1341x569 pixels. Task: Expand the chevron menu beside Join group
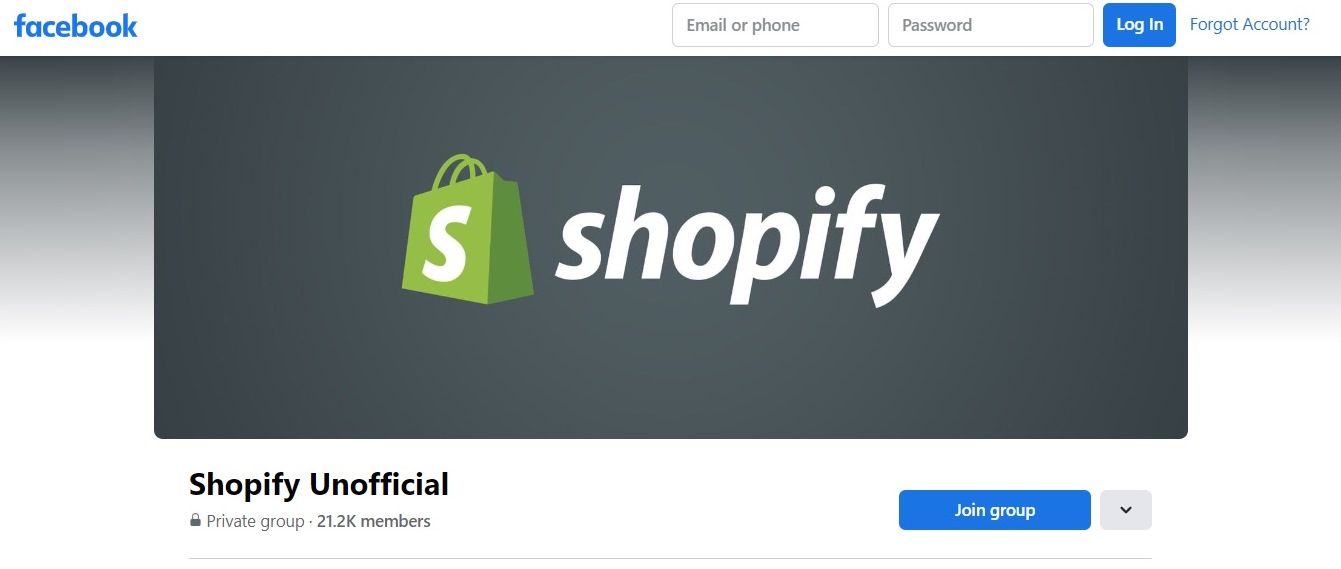(x=1126, y=510)
